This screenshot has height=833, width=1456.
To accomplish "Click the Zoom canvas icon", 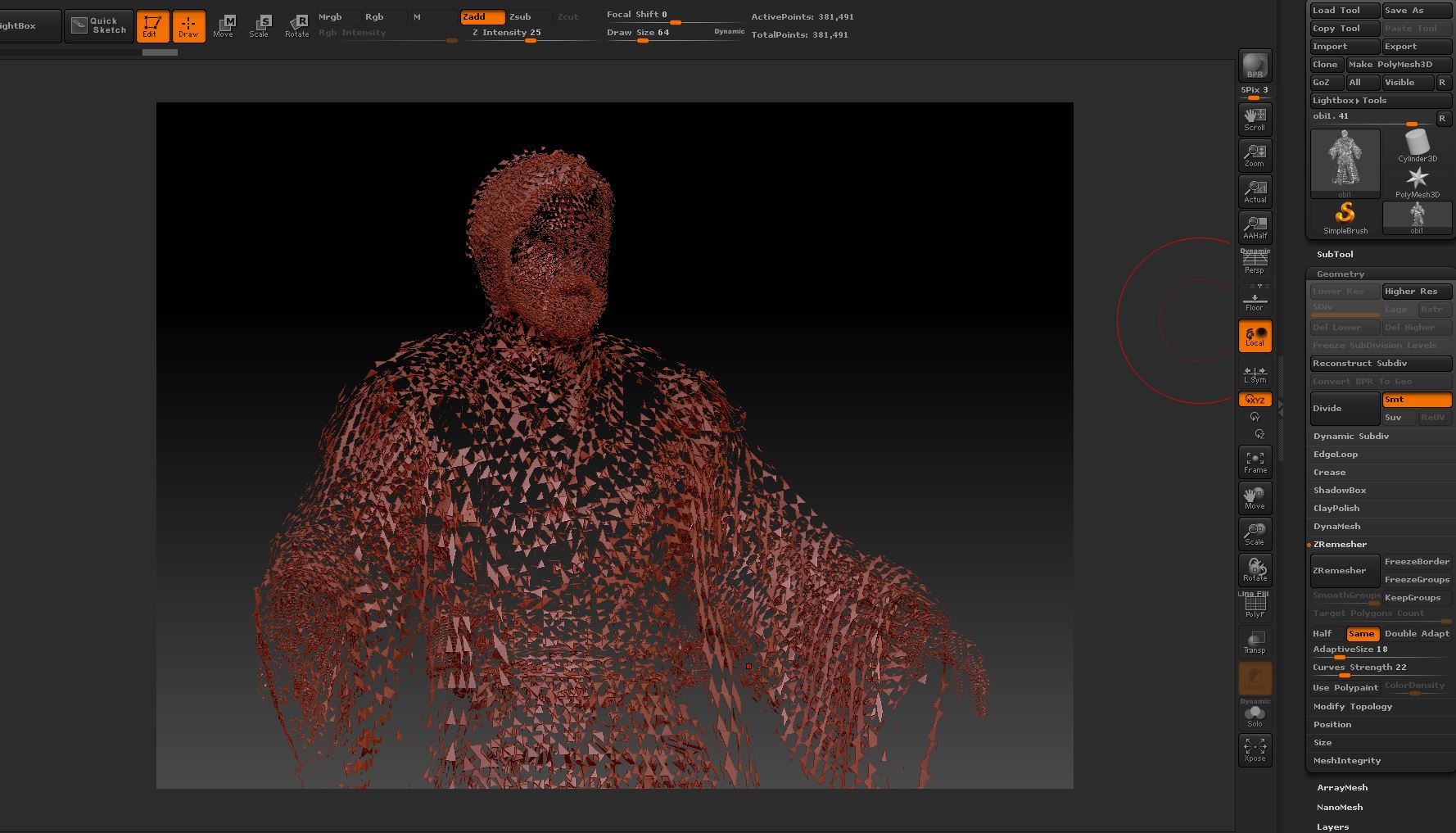I will click(x=1255, y=155).
